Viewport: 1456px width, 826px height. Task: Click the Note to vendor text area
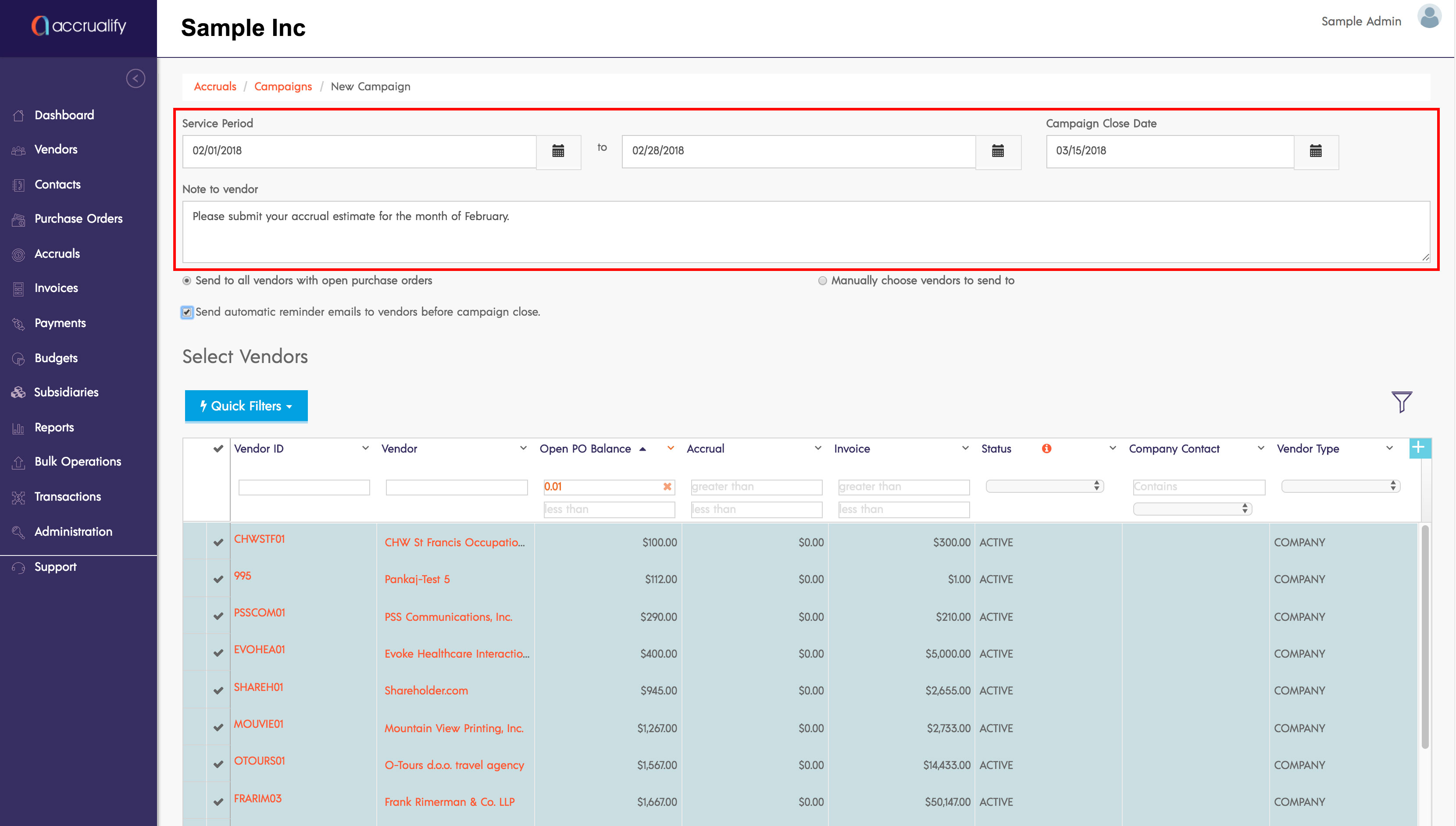805,232
